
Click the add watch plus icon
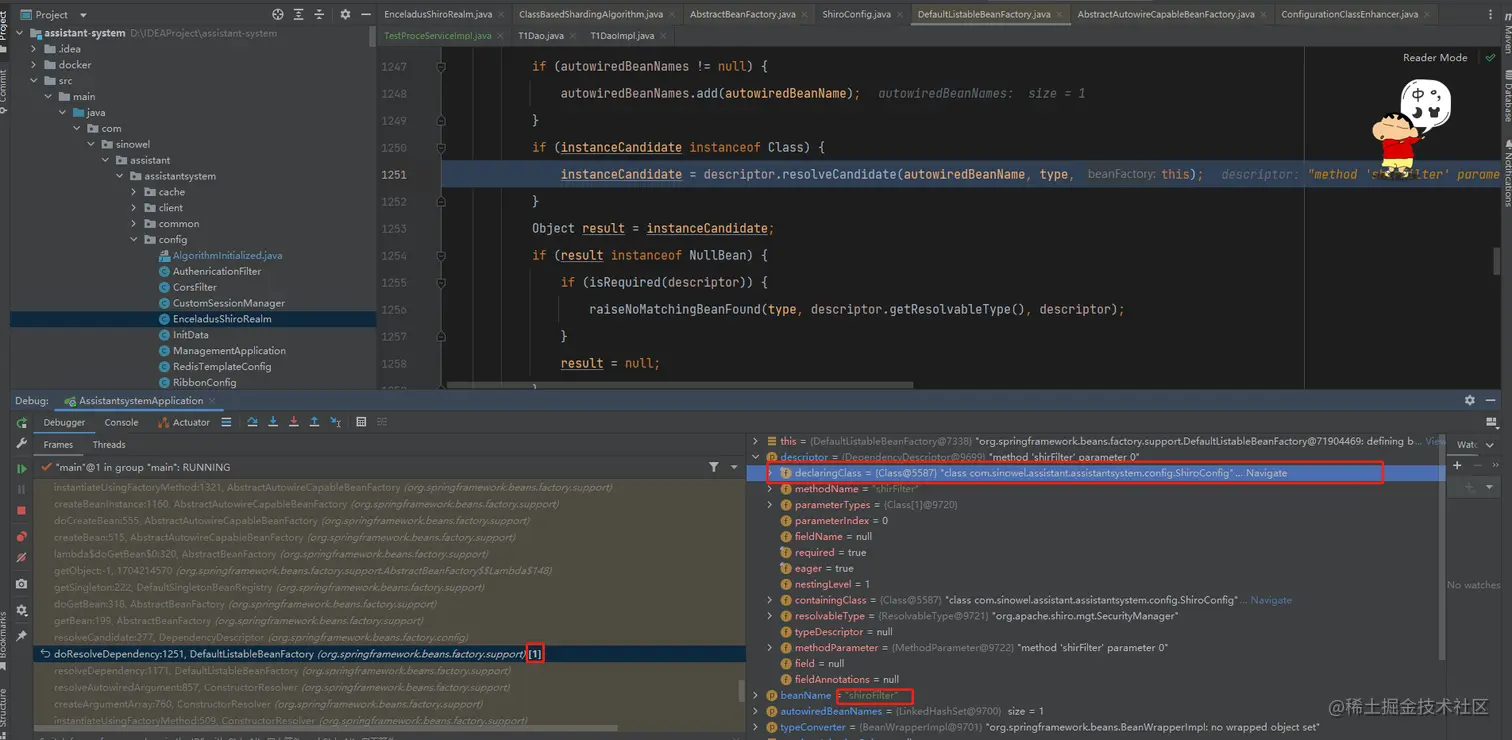(x=1457, y=465)
